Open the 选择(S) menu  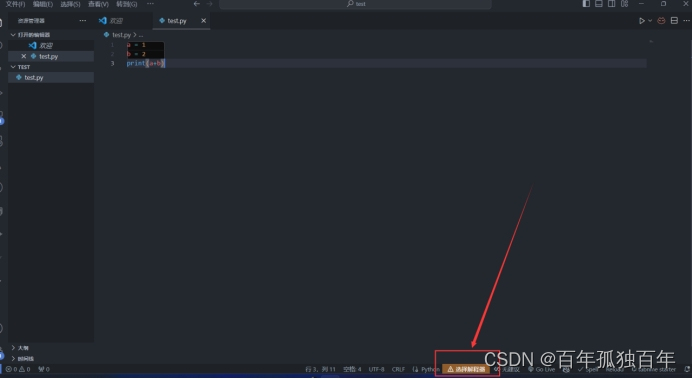pyautogui.click(x=70, y=4)
